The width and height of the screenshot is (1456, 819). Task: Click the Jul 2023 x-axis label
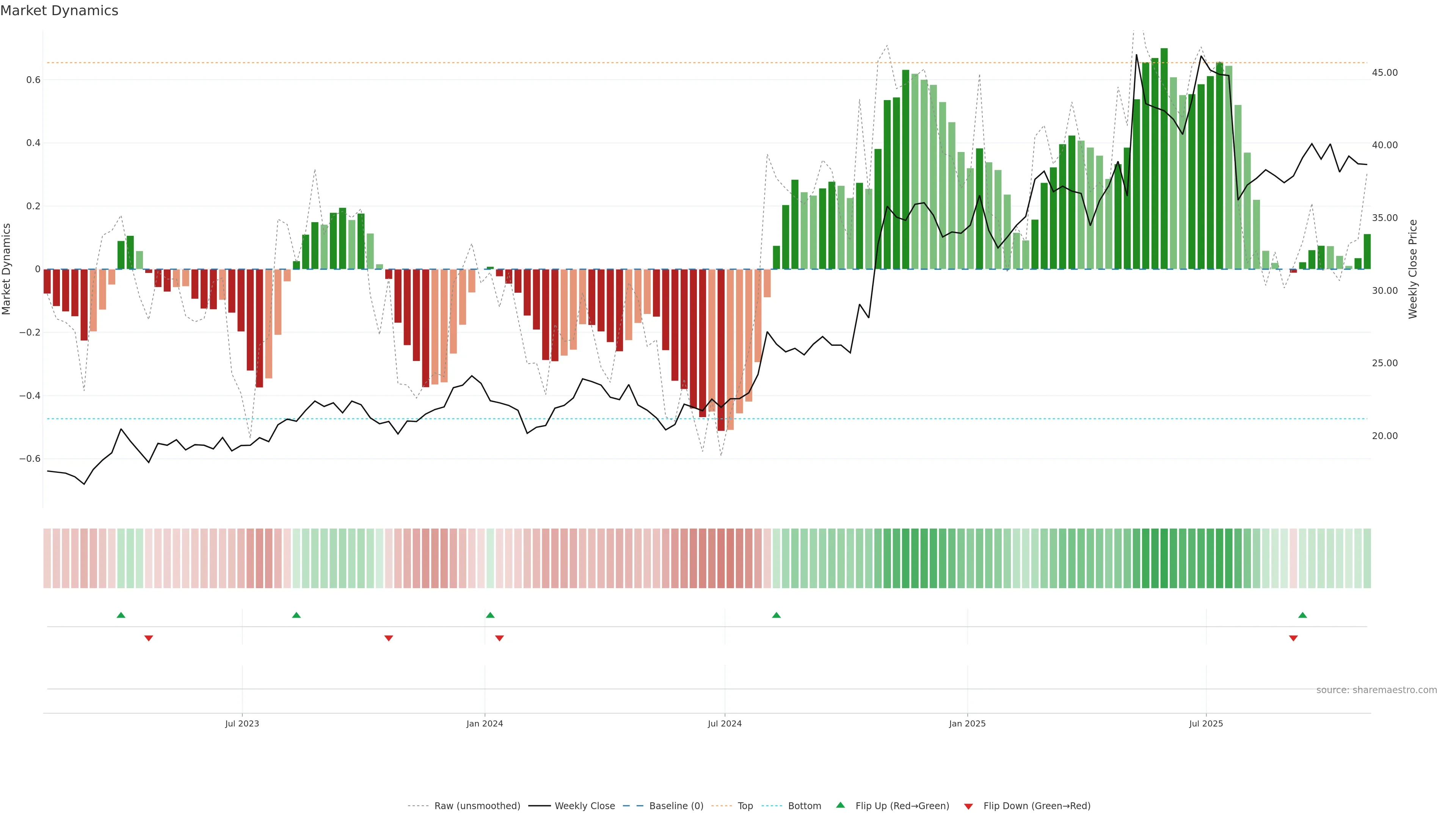click(x=242, y=723)
